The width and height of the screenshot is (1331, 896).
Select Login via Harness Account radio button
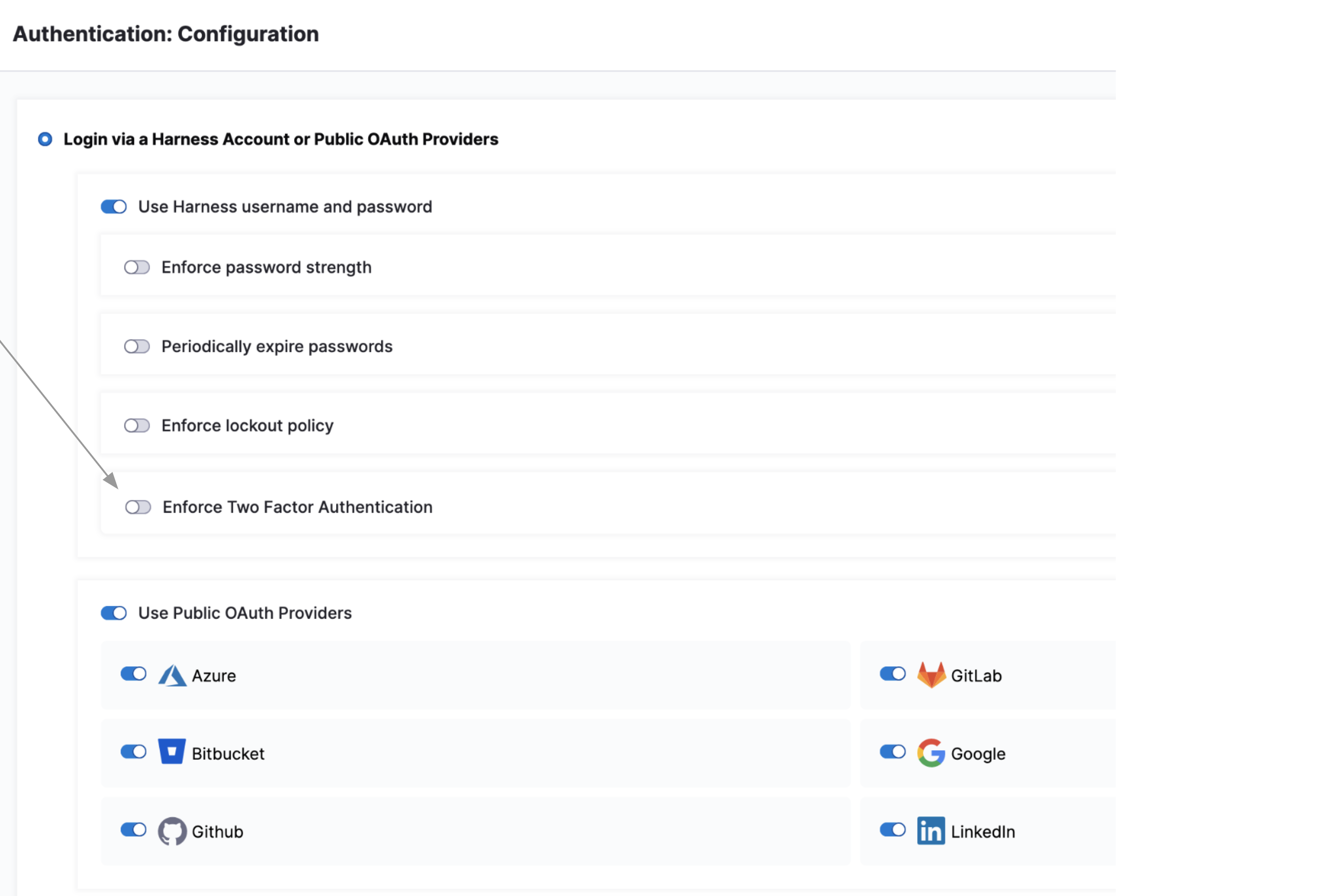pos(45,139)
